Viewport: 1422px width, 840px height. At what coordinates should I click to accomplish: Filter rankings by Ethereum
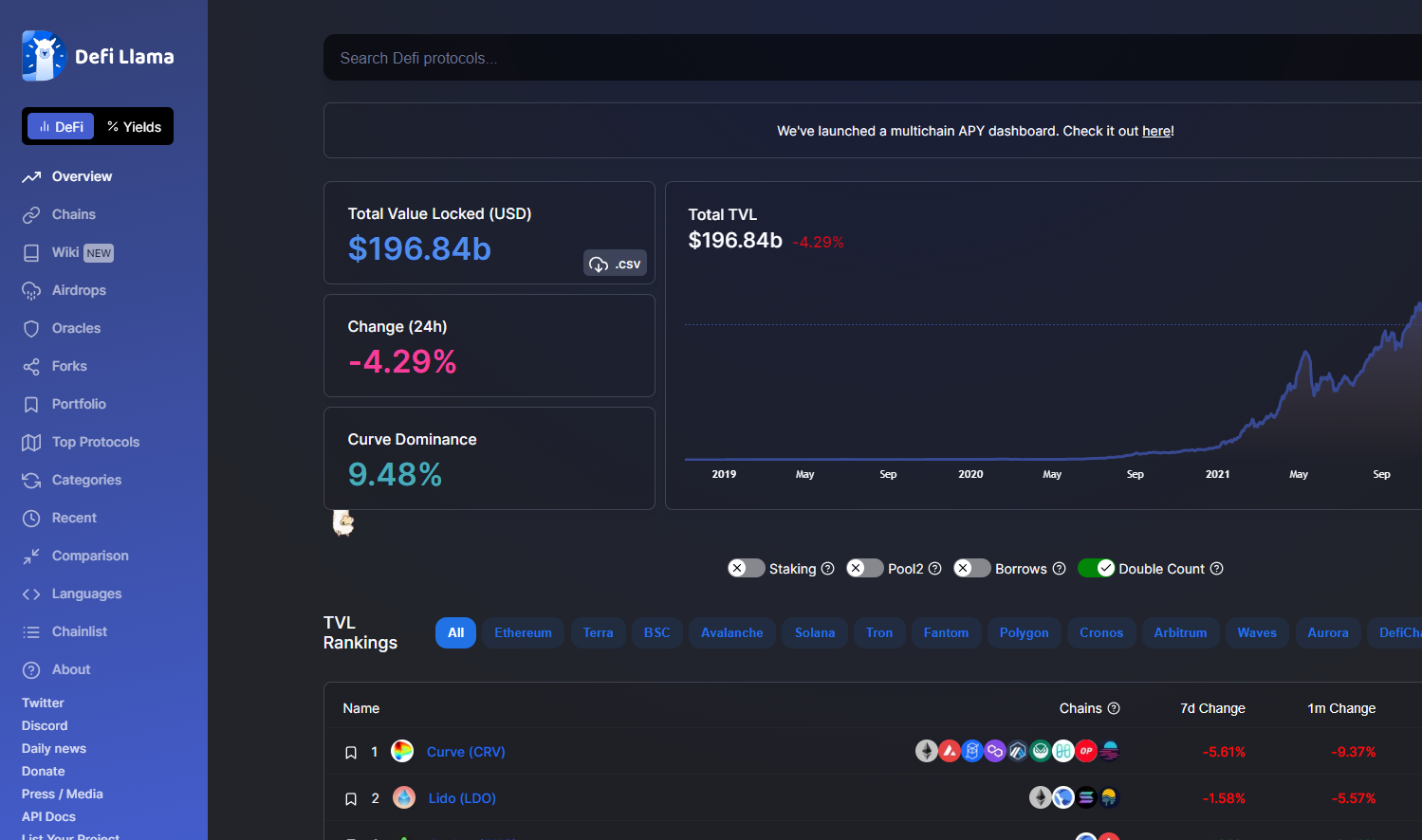pos(523,632)
